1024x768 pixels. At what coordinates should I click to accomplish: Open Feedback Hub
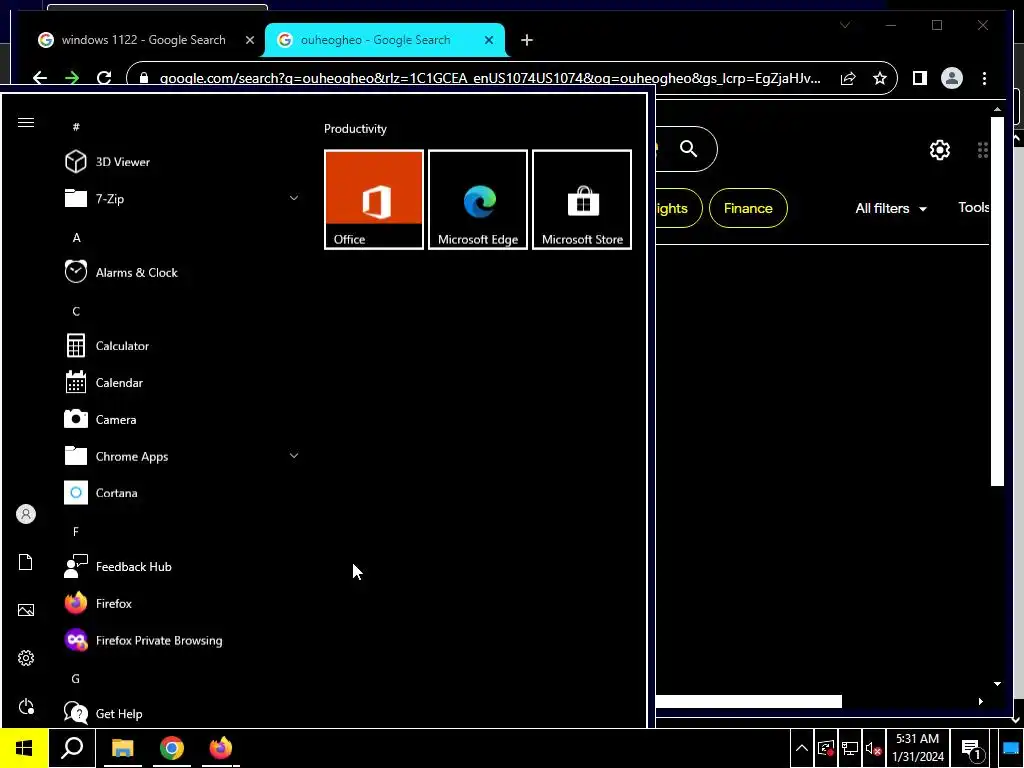[182, 567]
